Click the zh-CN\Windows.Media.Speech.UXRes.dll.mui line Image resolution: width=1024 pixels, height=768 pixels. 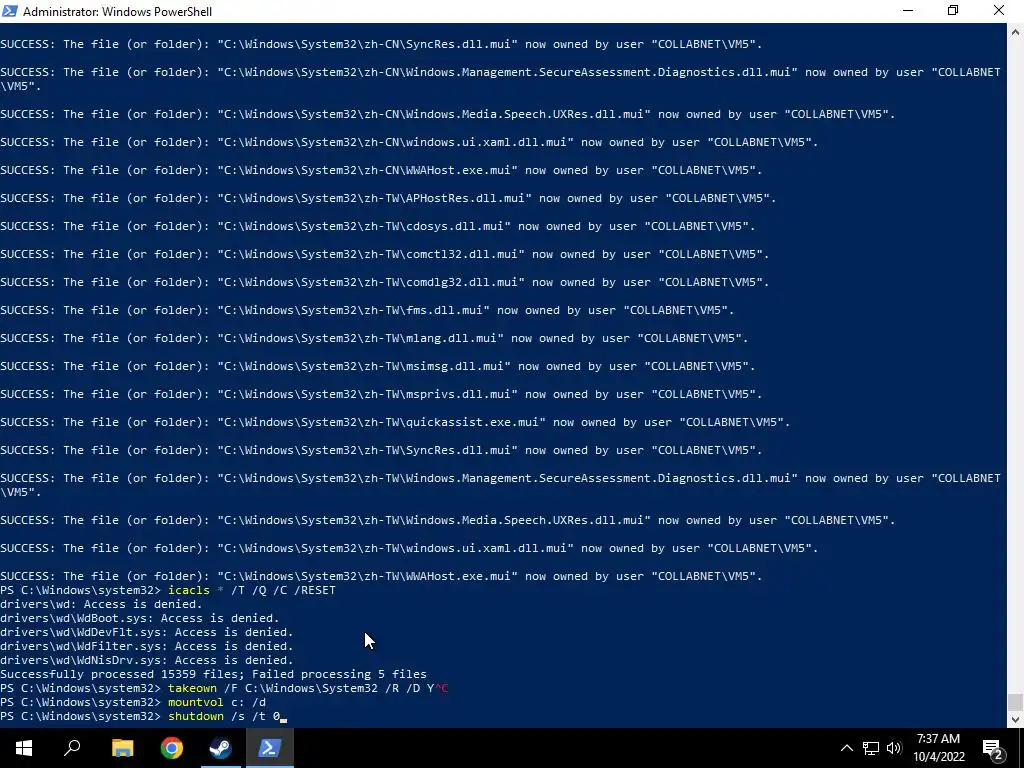[448, 114]
